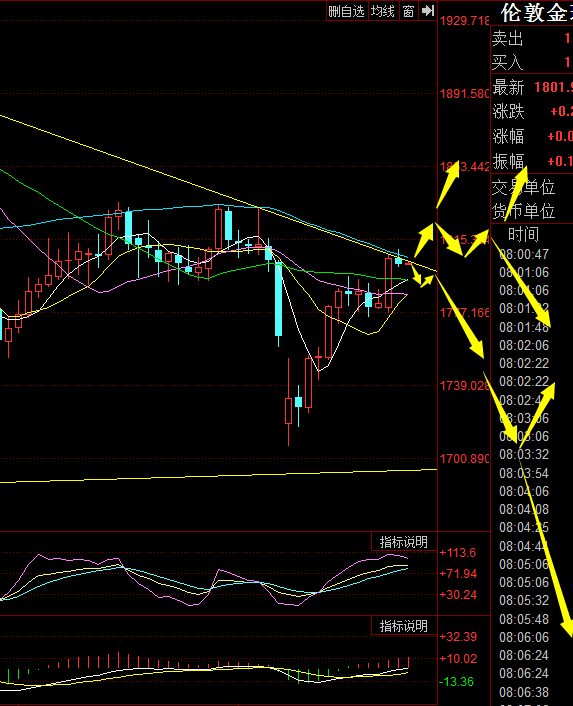Click the 卖出 sell row
573x706 pixels.
pyautogui.click(x=532, y=39)
